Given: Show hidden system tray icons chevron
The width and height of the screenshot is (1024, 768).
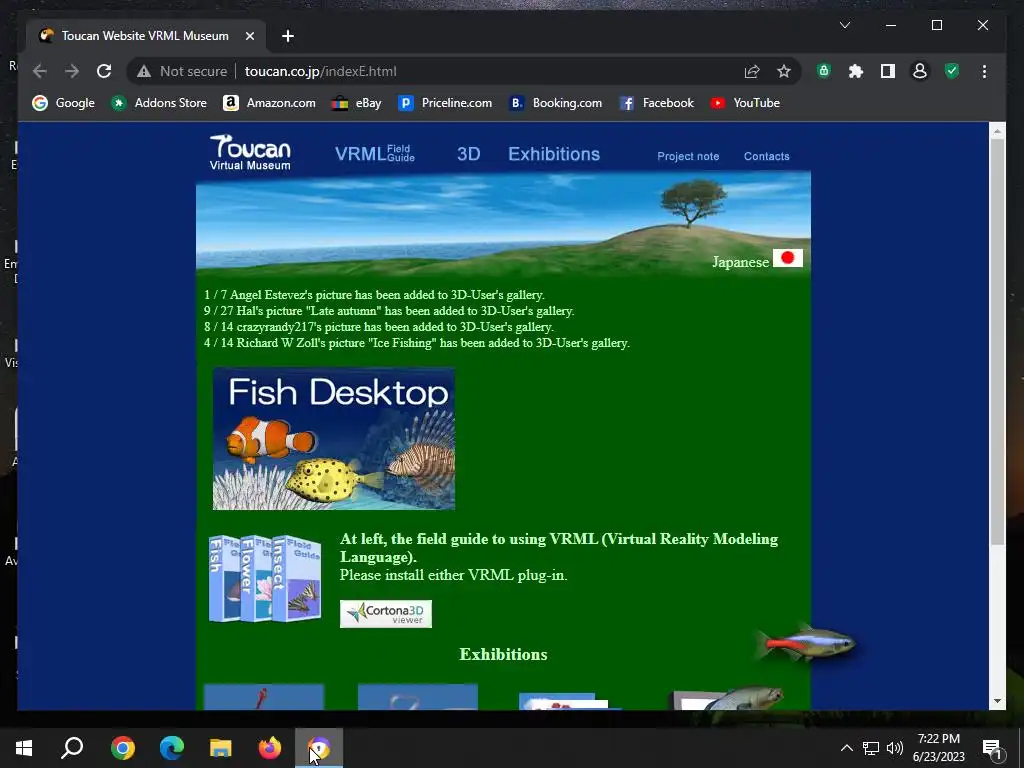Looking at the screenshot, I should (846, 748).
